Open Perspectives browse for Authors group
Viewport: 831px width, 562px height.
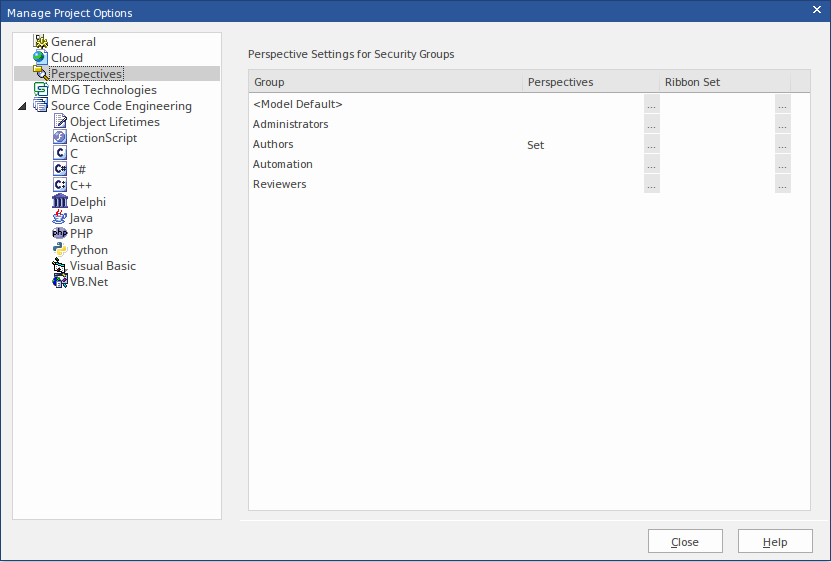[652, 145]
